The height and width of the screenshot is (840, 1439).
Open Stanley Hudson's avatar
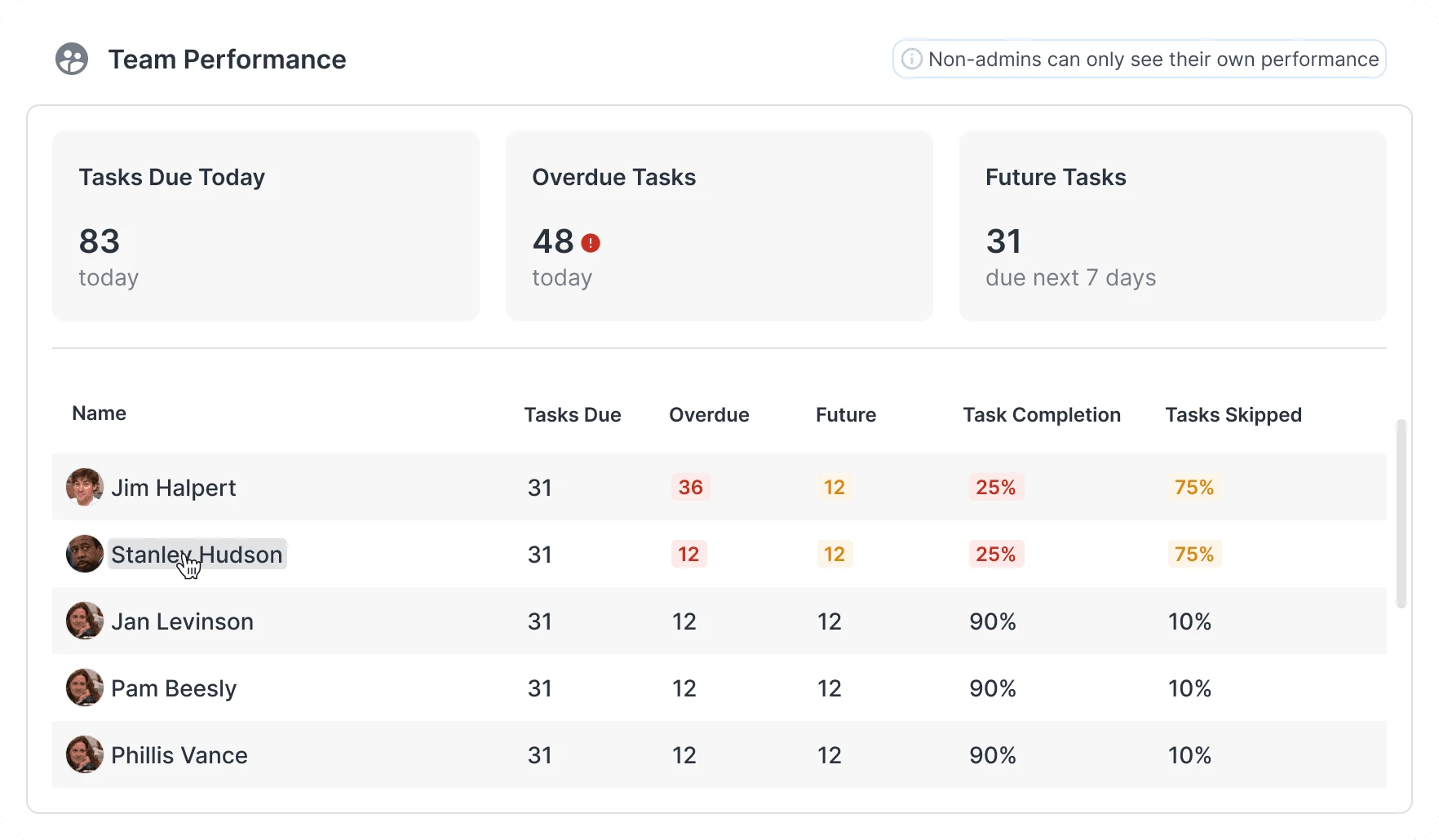tap(84, 554)
